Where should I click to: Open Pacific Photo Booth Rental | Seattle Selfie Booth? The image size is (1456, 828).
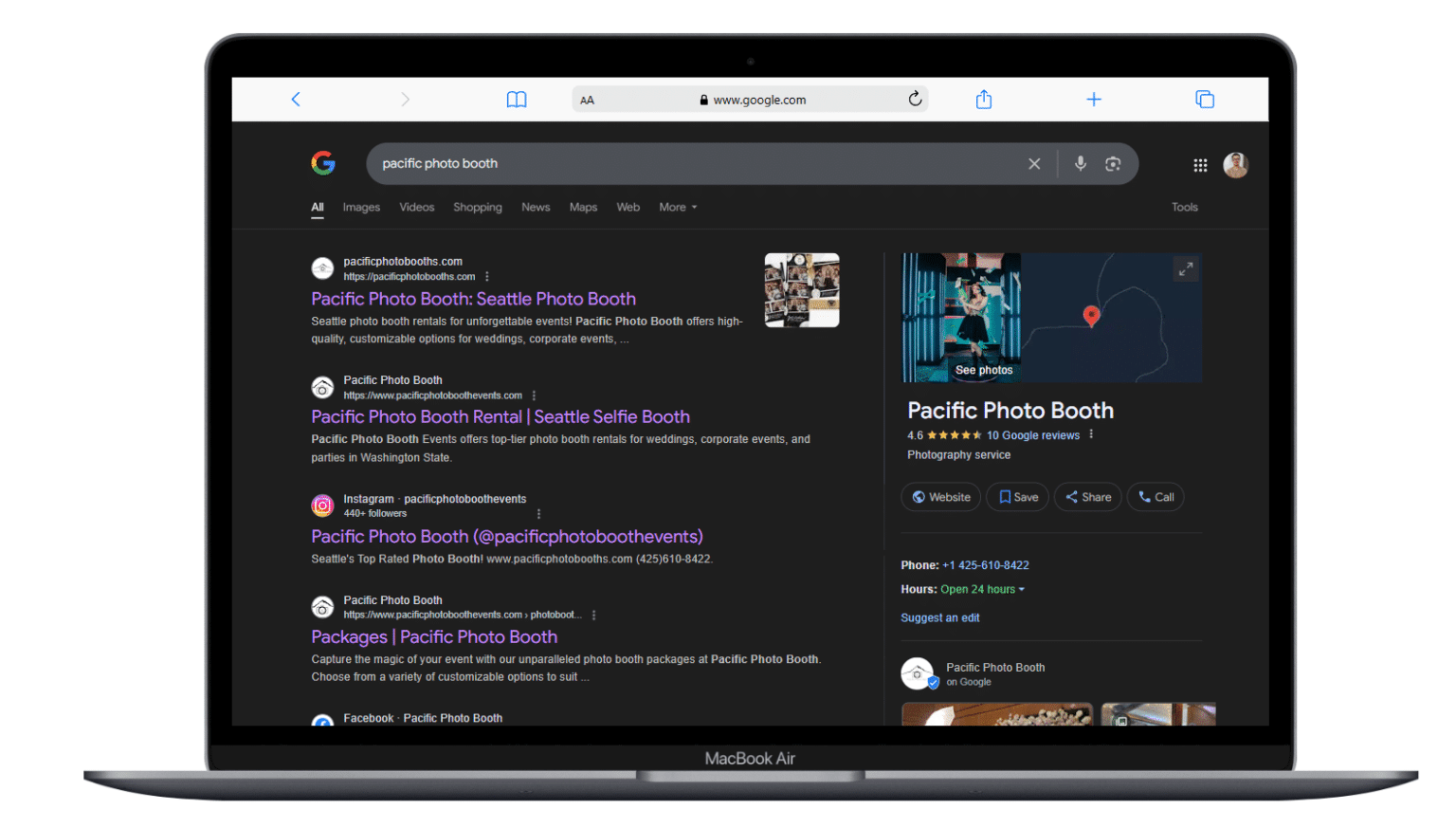click(x=500, y=416)
